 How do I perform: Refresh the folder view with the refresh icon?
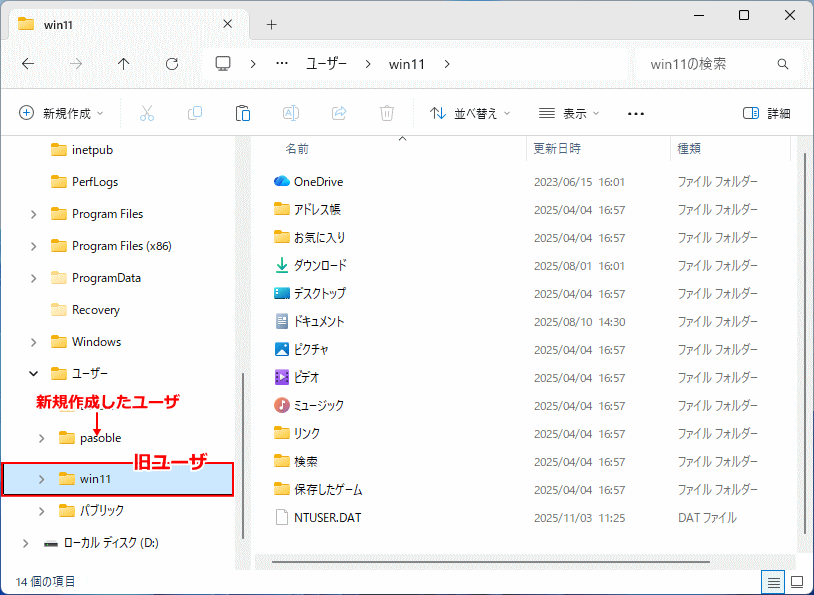click(x=171, y=64)
